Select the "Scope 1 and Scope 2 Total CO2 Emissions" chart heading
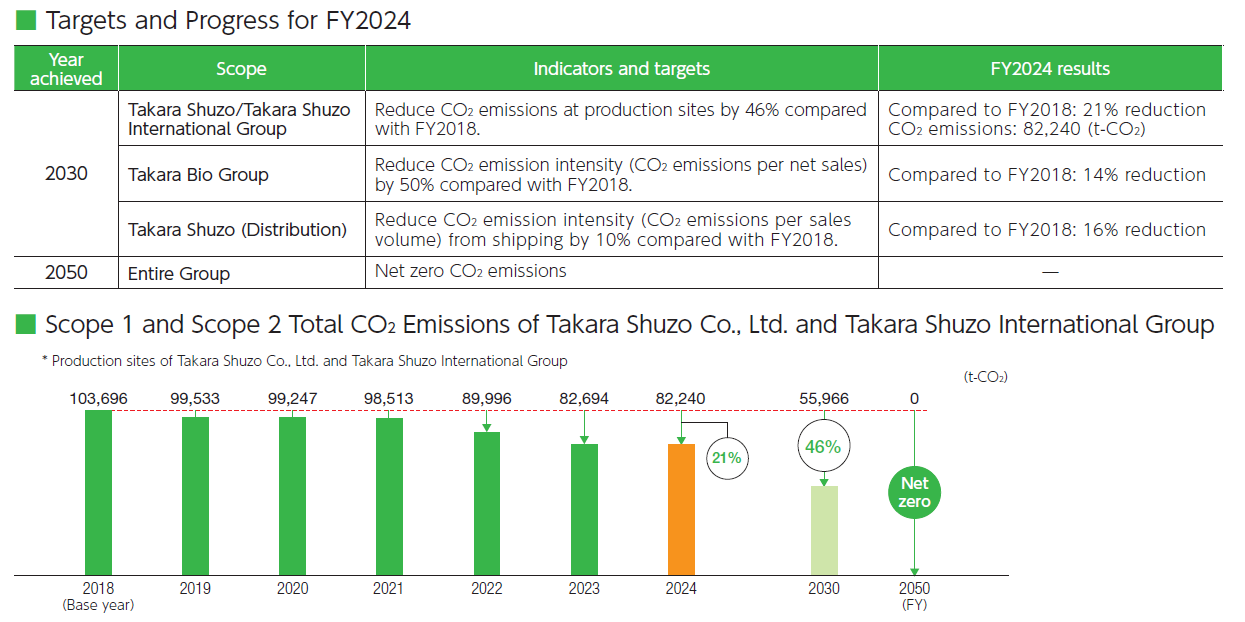Screen dimensions: 1245x622 tap(630, 324)
